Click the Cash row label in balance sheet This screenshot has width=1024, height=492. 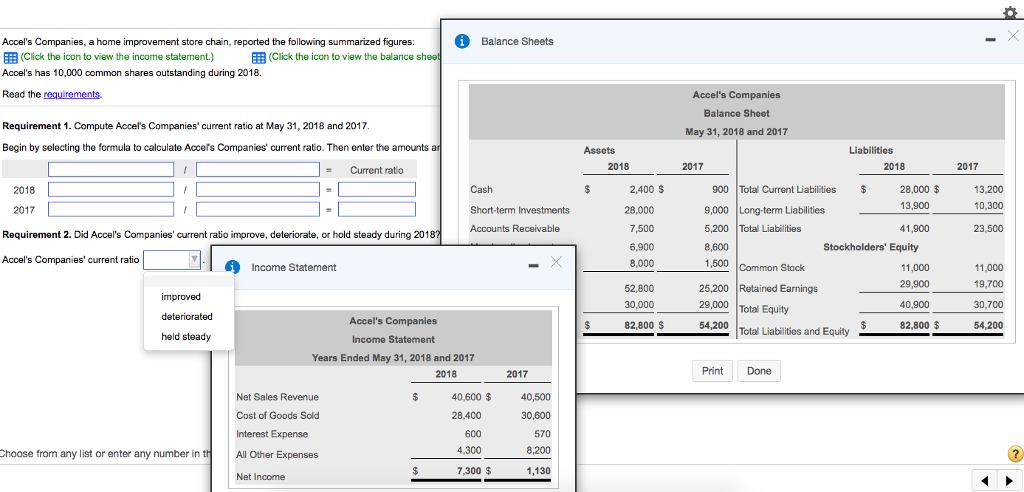481,189
